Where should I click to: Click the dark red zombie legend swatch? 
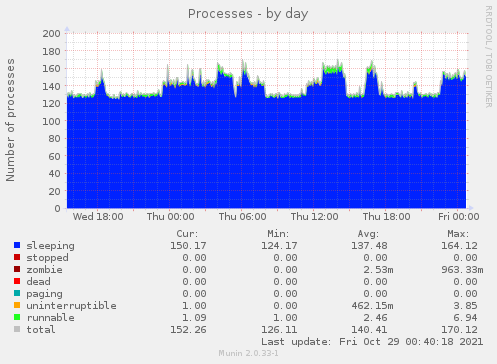pos(17,269)
